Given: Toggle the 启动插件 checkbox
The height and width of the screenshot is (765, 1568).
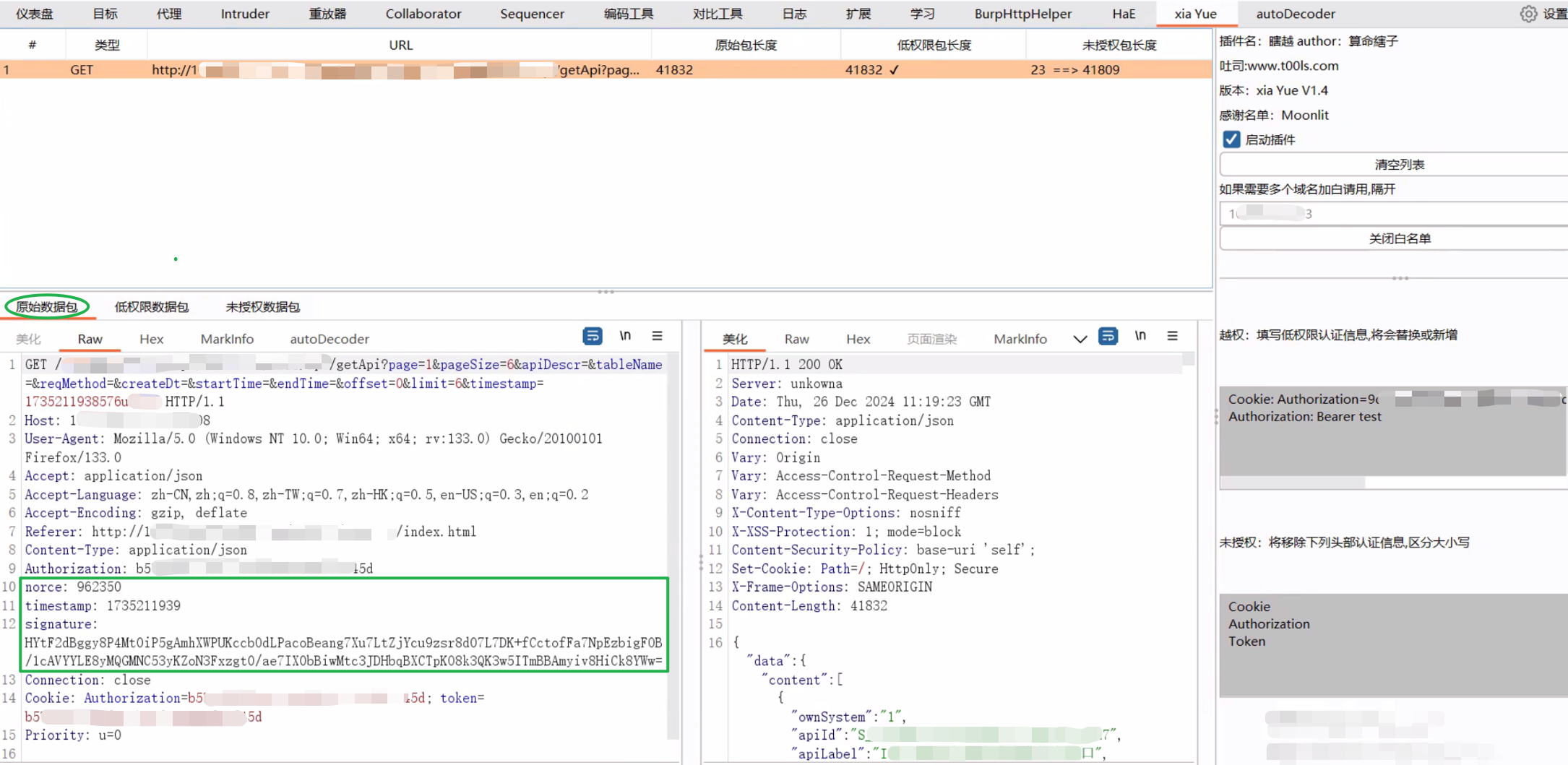Looking at the screenshot, I should (1231, 139).
